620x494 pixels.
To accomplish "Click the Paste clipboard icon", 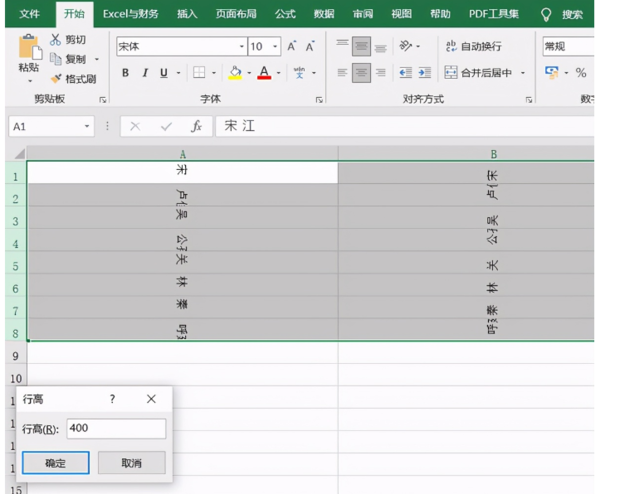I will pyautogui.click(x=30, y=48).
